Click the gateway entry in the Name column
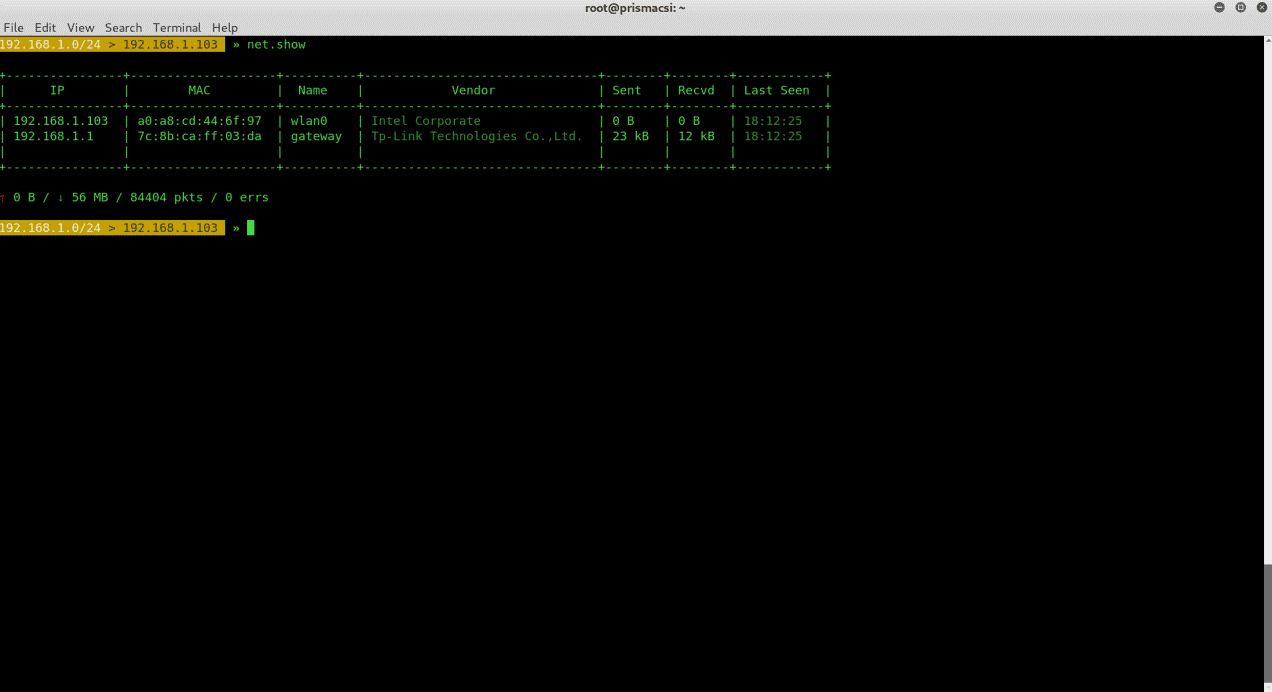The width and height of the screenshot is (1272, 692). tap(316, 136)
